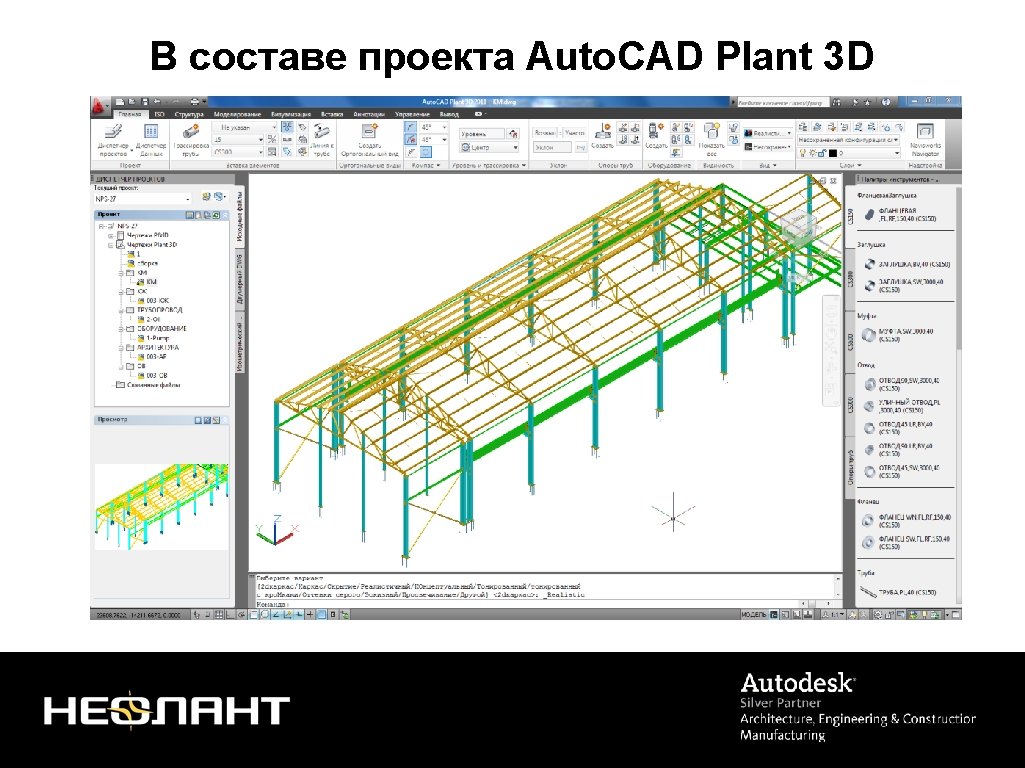The image size is (1025, 768).
Task: Toggle first compass button in Компас panel
Action: 410,127
